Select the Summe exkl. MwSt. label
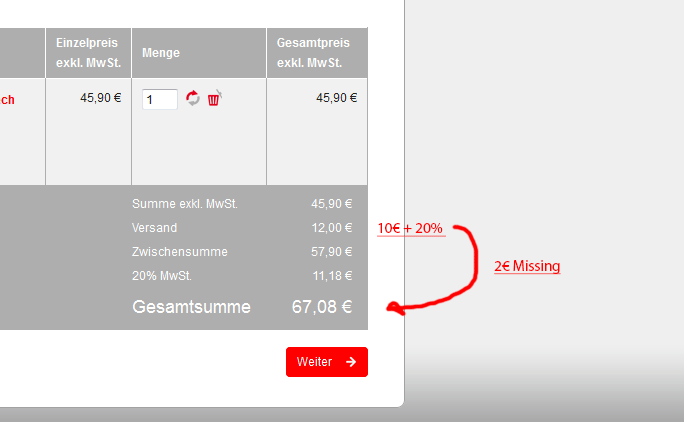The height and width of the screenshot is (422, 684). 185,204
